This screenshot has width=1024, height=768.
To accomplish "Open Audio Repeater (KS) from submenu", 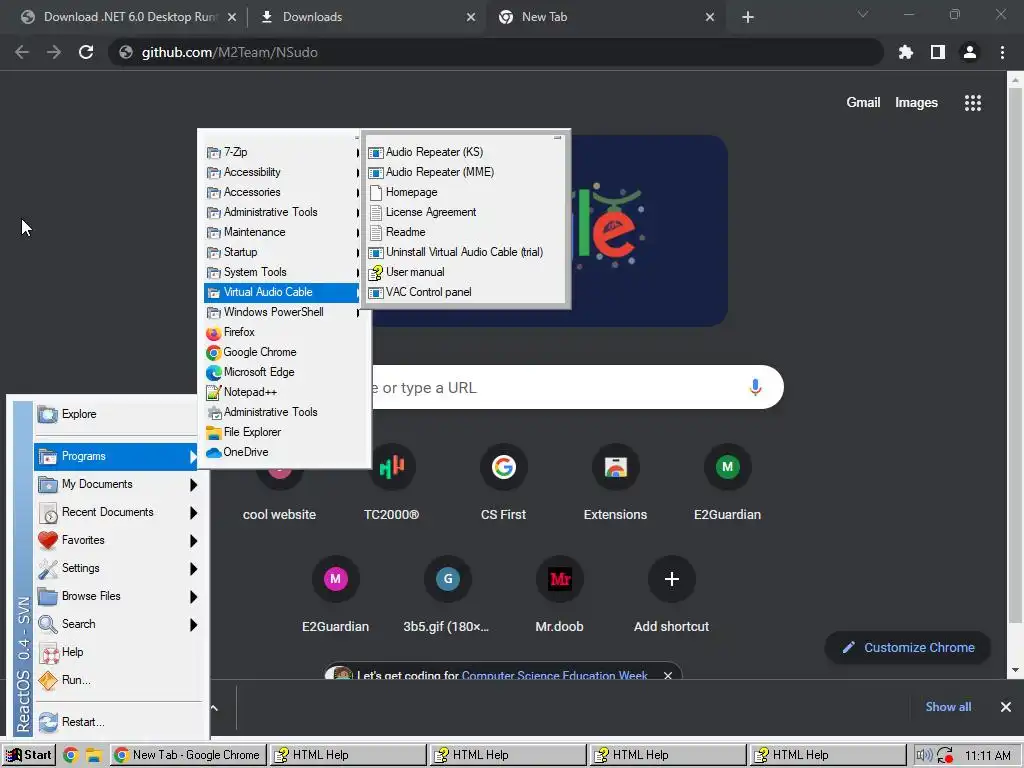I will (464, 152).
